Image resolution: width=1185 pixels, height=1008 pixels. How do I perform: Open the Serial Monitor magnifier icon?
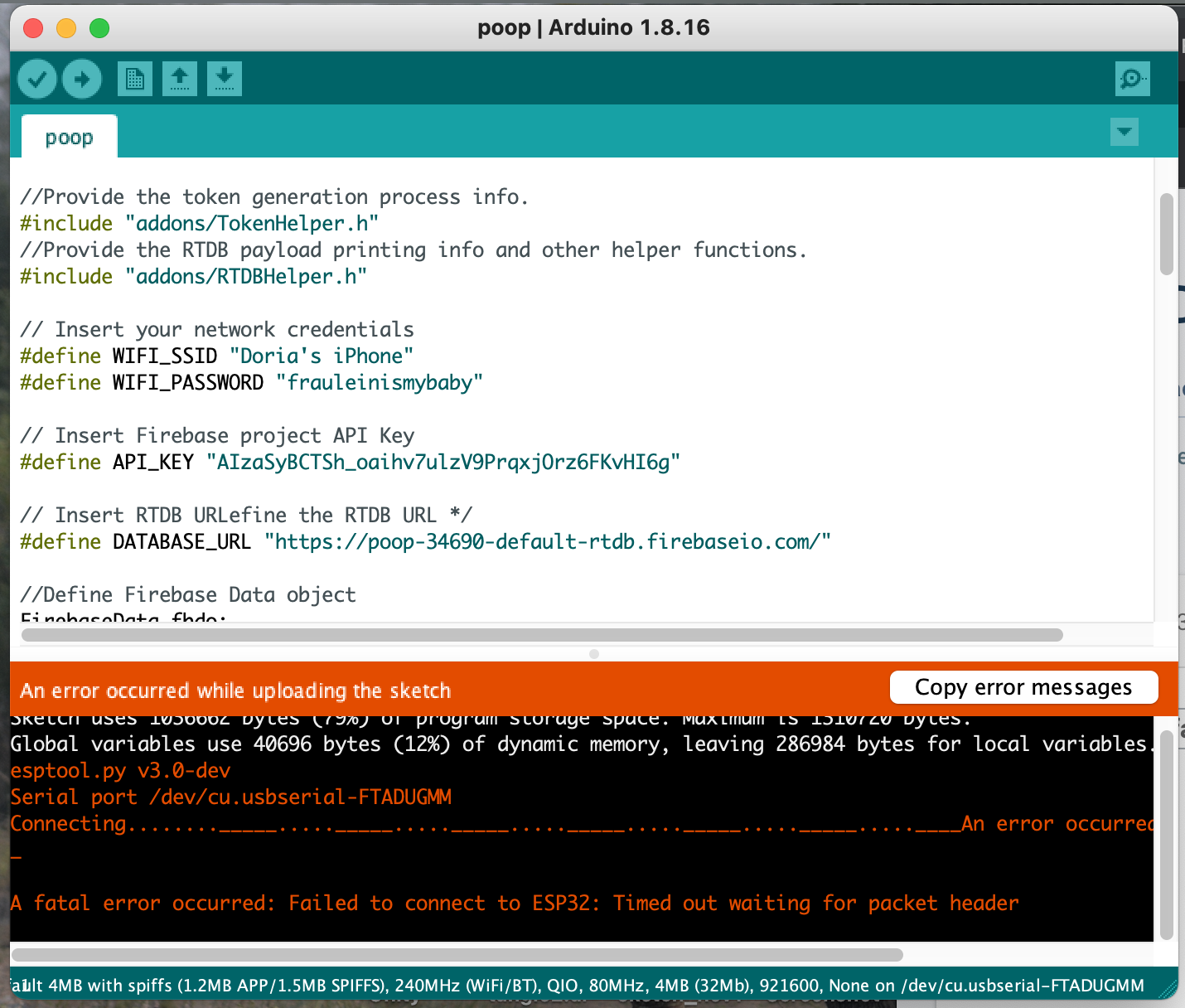click(x=1132, y=80)
